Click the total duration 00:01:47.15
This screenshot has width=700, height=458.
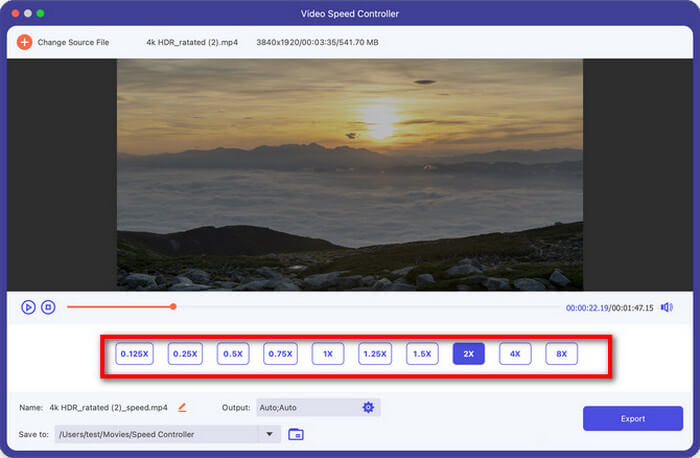633,308
